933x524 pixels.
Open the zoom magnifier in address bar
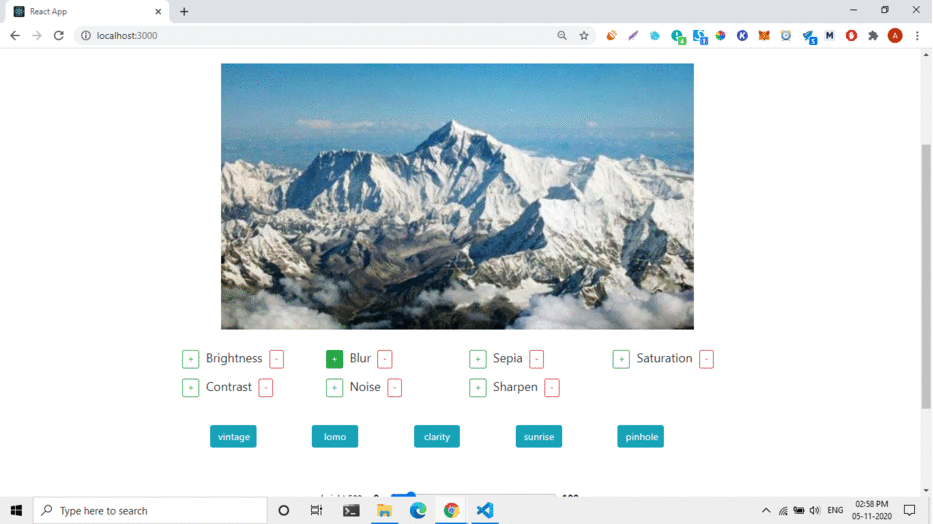click(562, 36)
